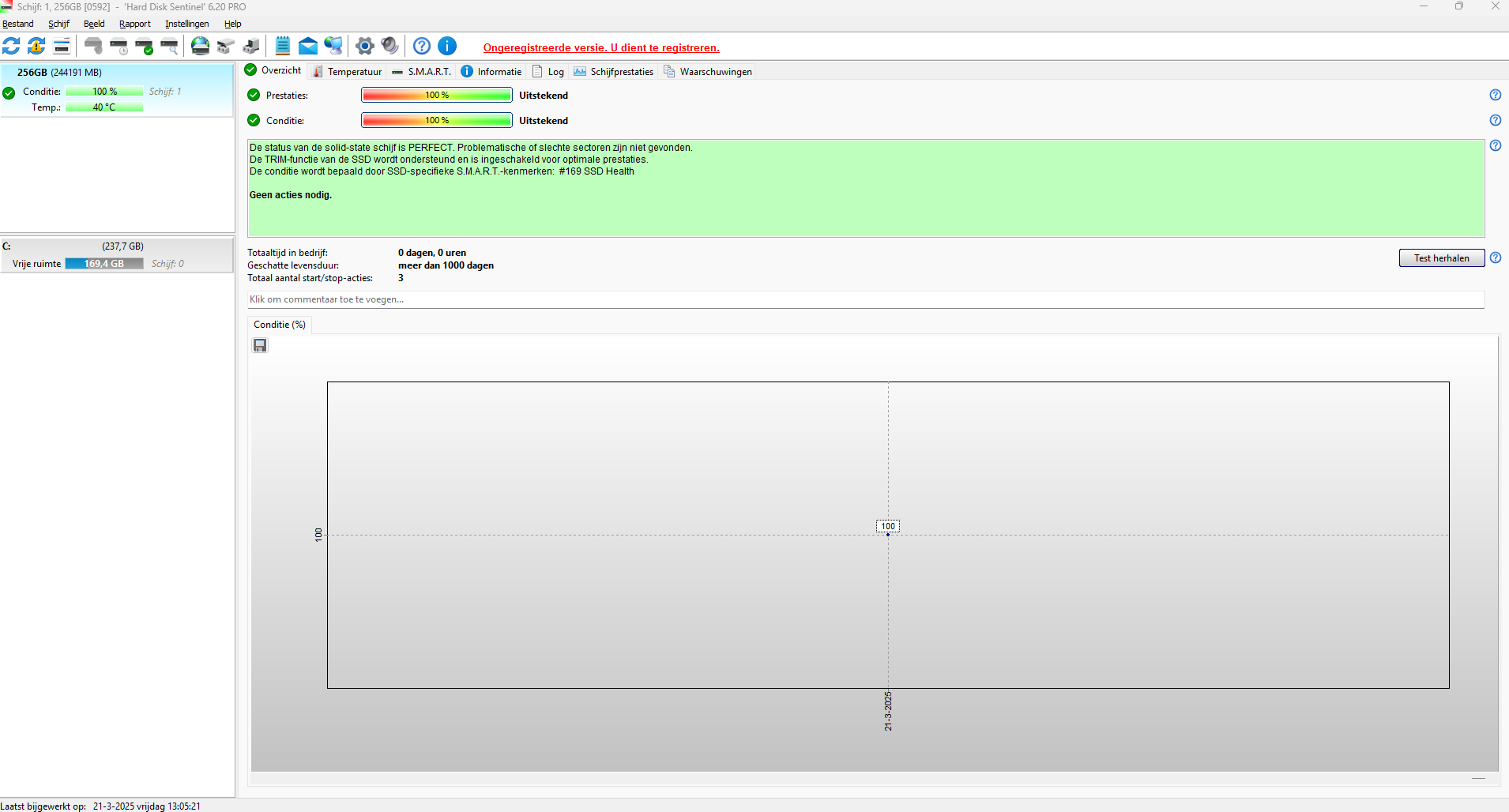This screenshot has width=1509, height=812.
Task: Switch to the Schijfprestaties tab
Action: 614,71
